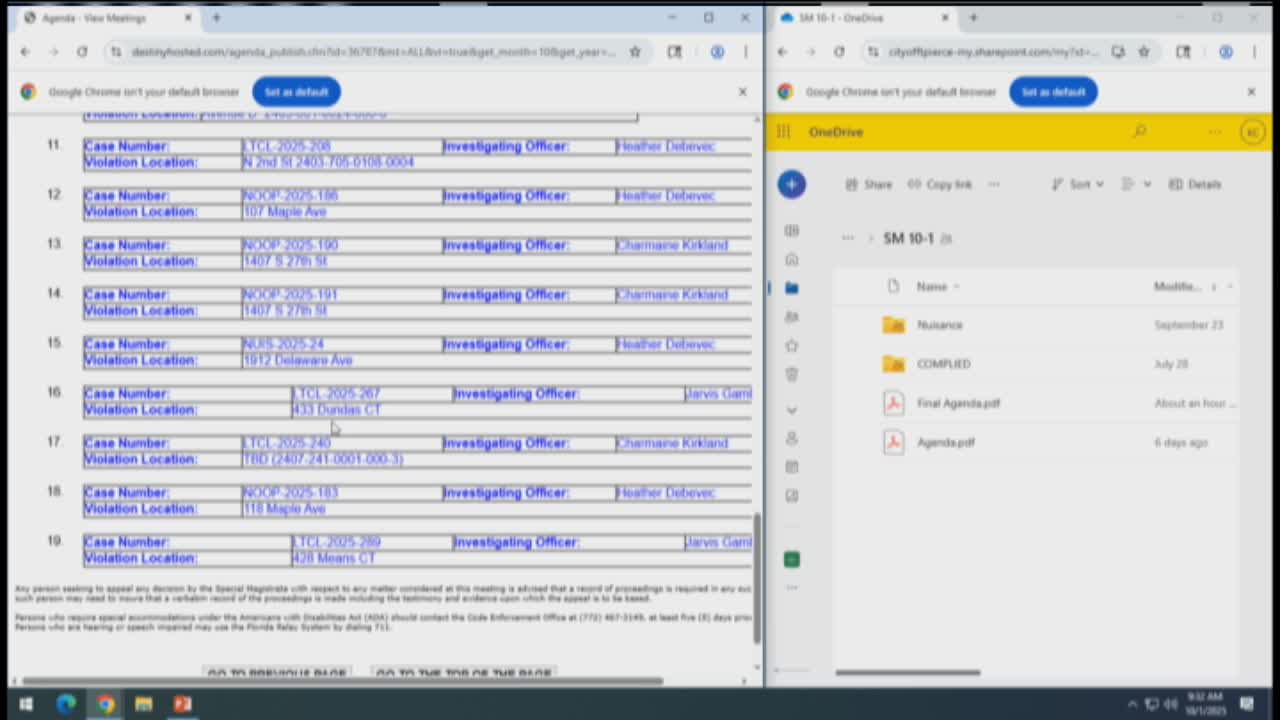
Task: Open My files folder icon in sidebar
Action: coord(791,288)
